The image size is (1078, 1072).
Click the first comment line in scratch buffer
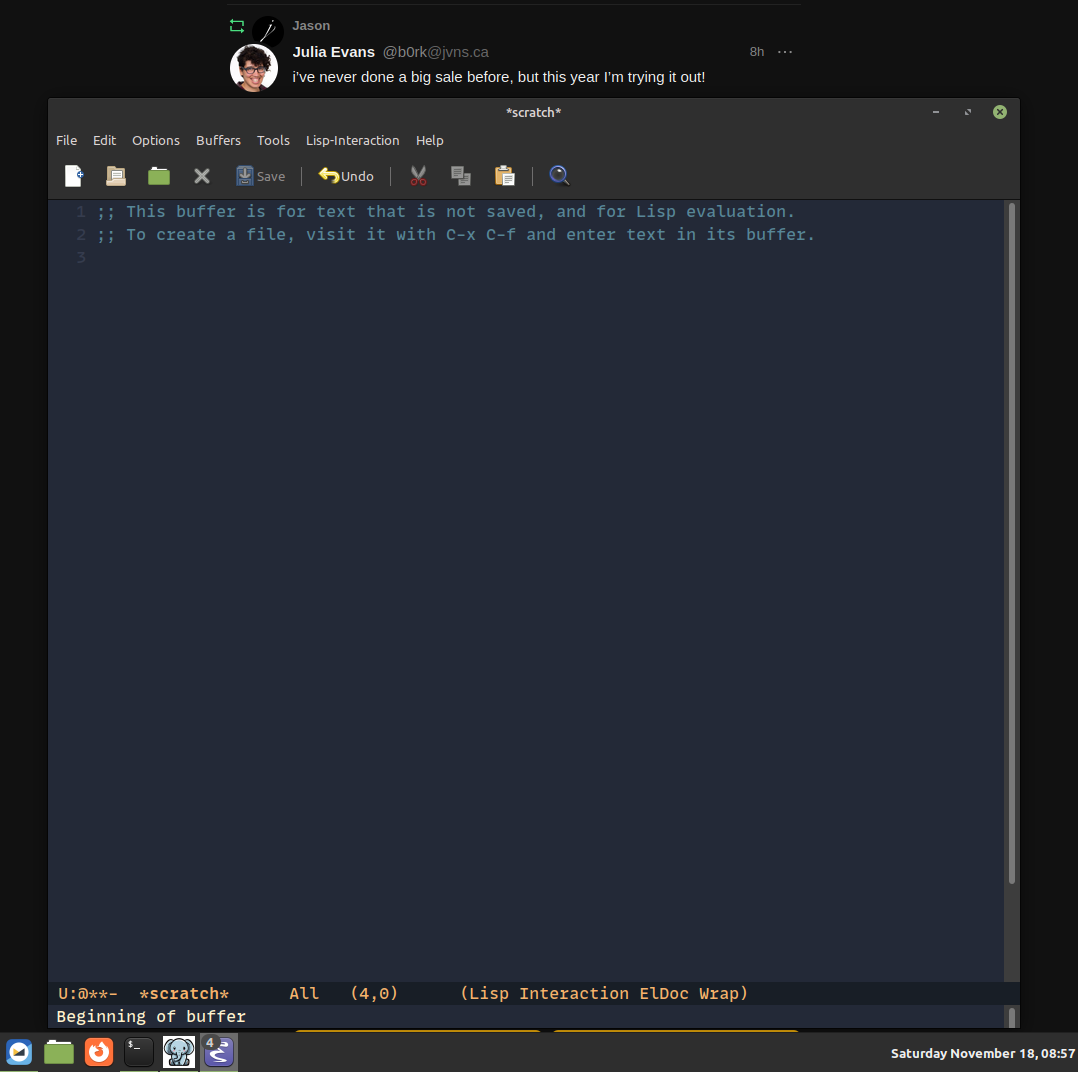tap(446, 212)
